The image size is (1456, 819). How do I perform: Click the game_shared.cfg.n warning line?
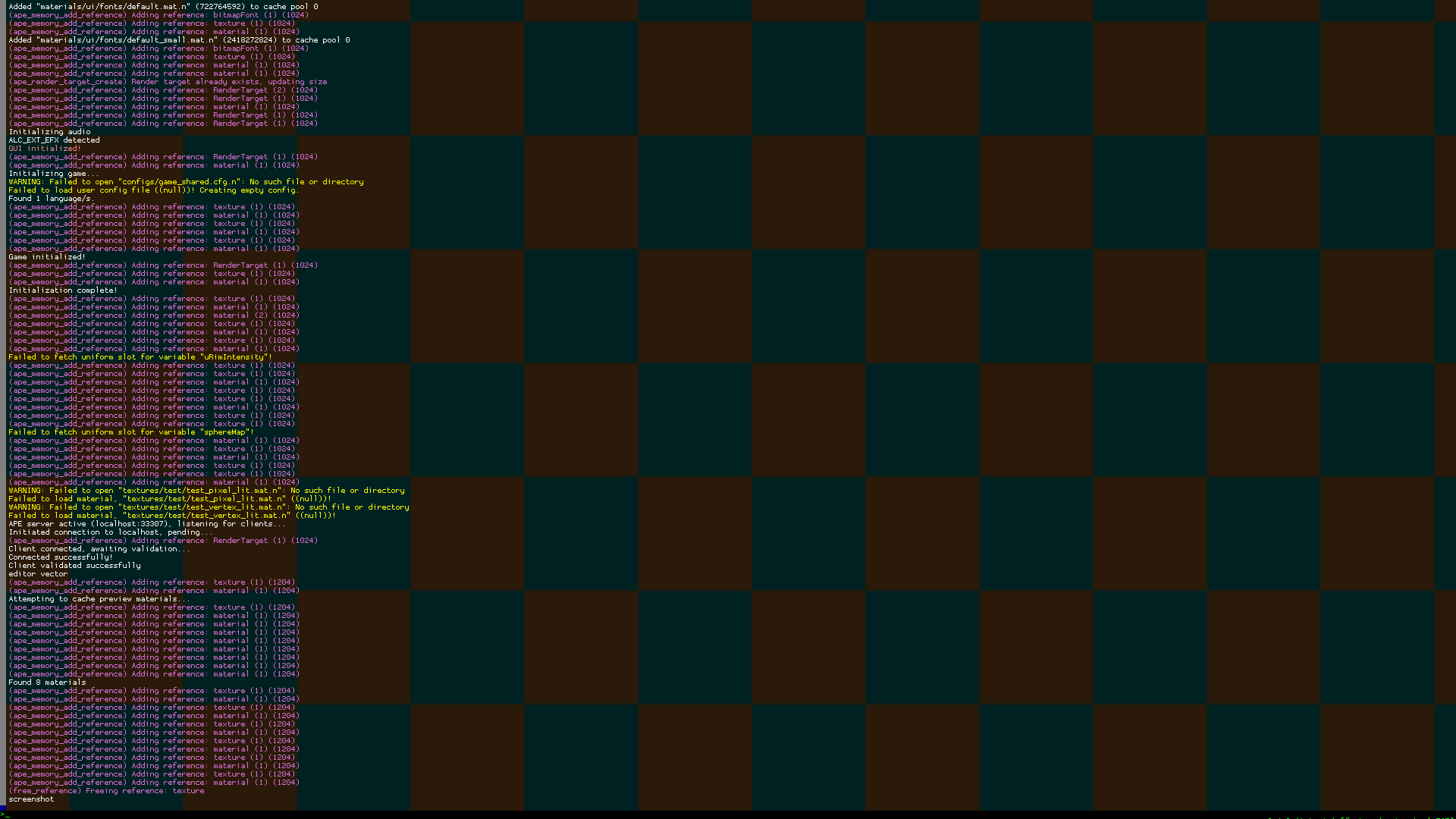[x=186, y=182]
